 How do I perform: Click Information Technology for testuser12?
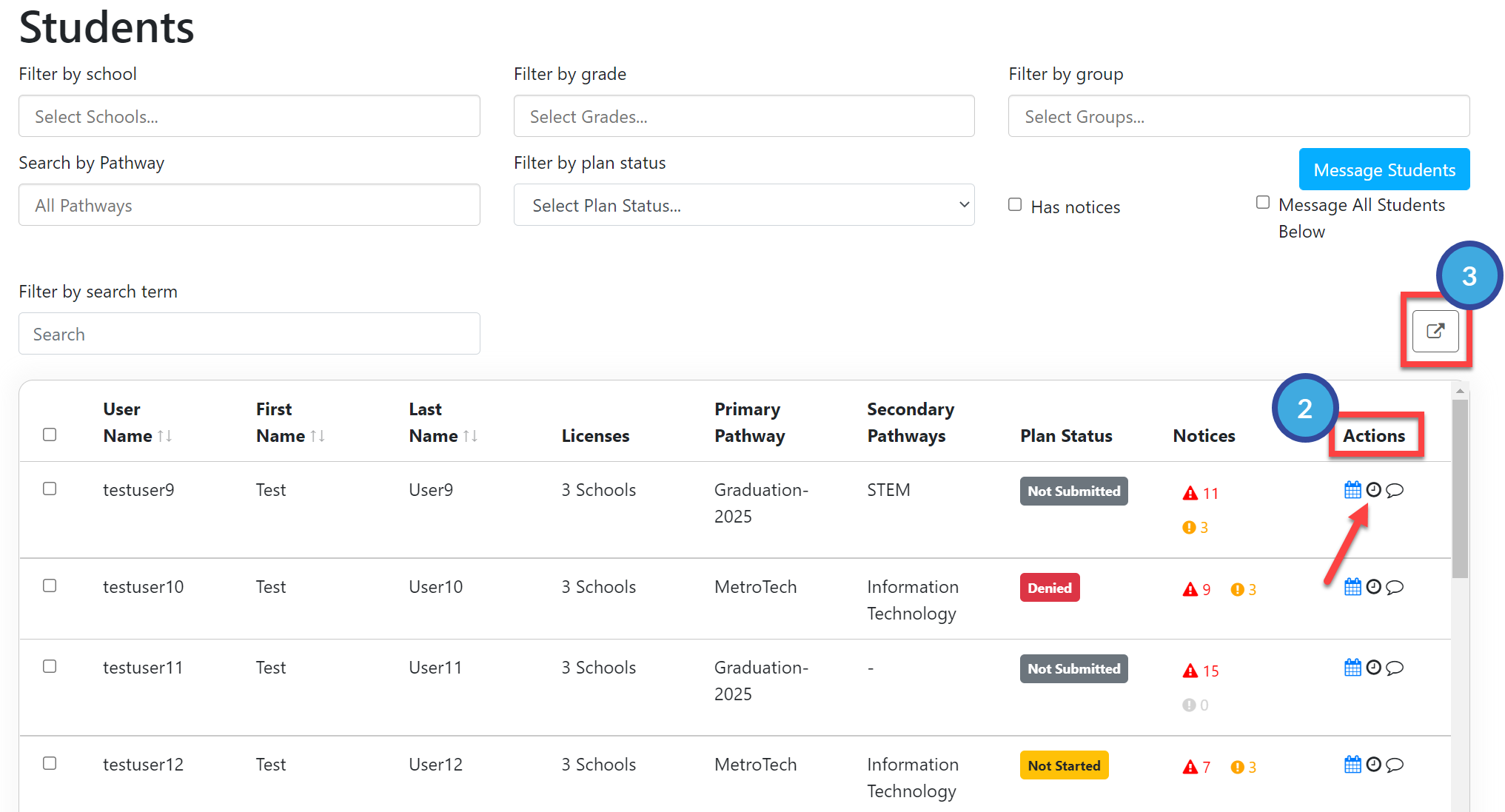pyautogui.click(x=913, y=778)
